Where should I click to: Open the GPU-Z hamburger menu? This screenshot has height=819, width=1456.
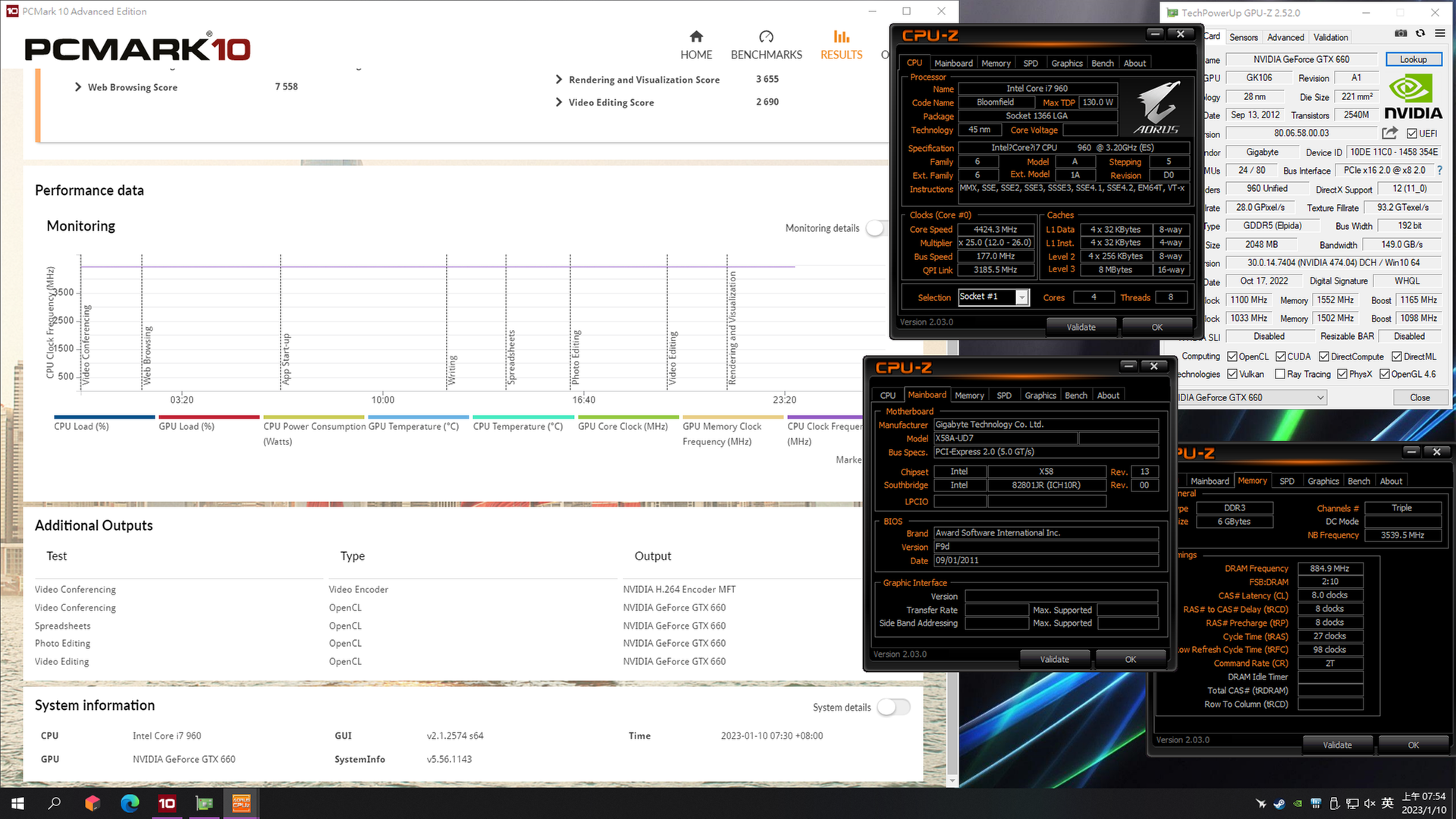pyautogui.click(x=1440, y=33)
